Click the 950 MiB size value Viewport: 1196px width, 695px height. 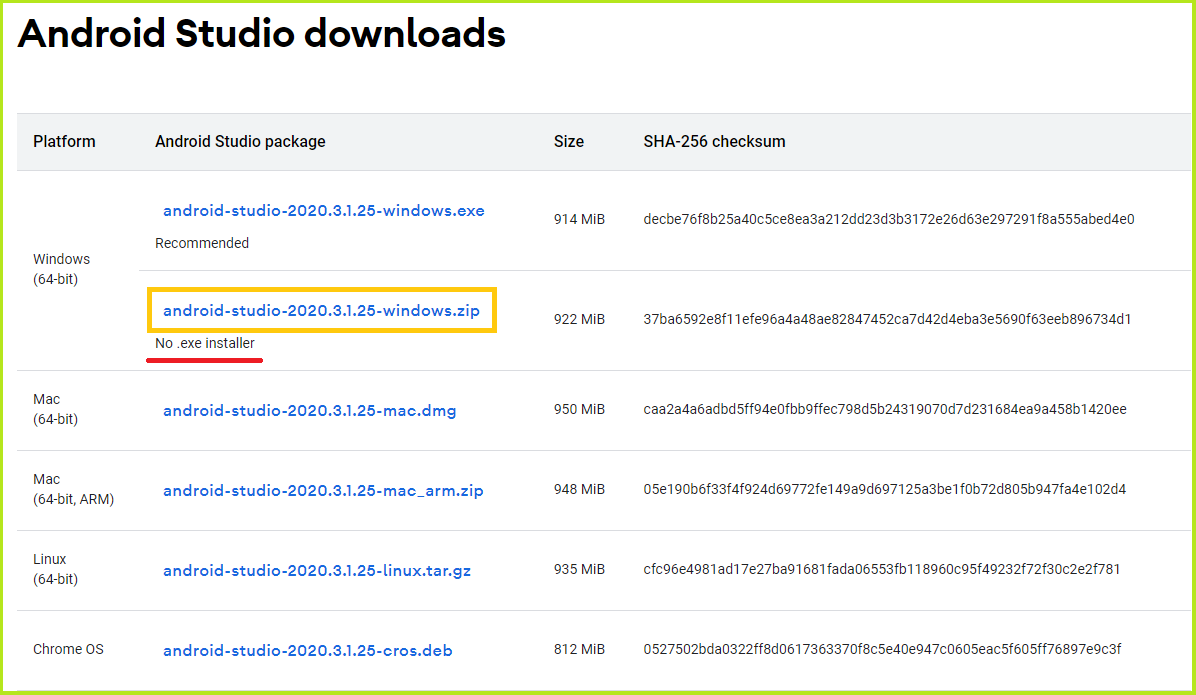pos(579,409)
